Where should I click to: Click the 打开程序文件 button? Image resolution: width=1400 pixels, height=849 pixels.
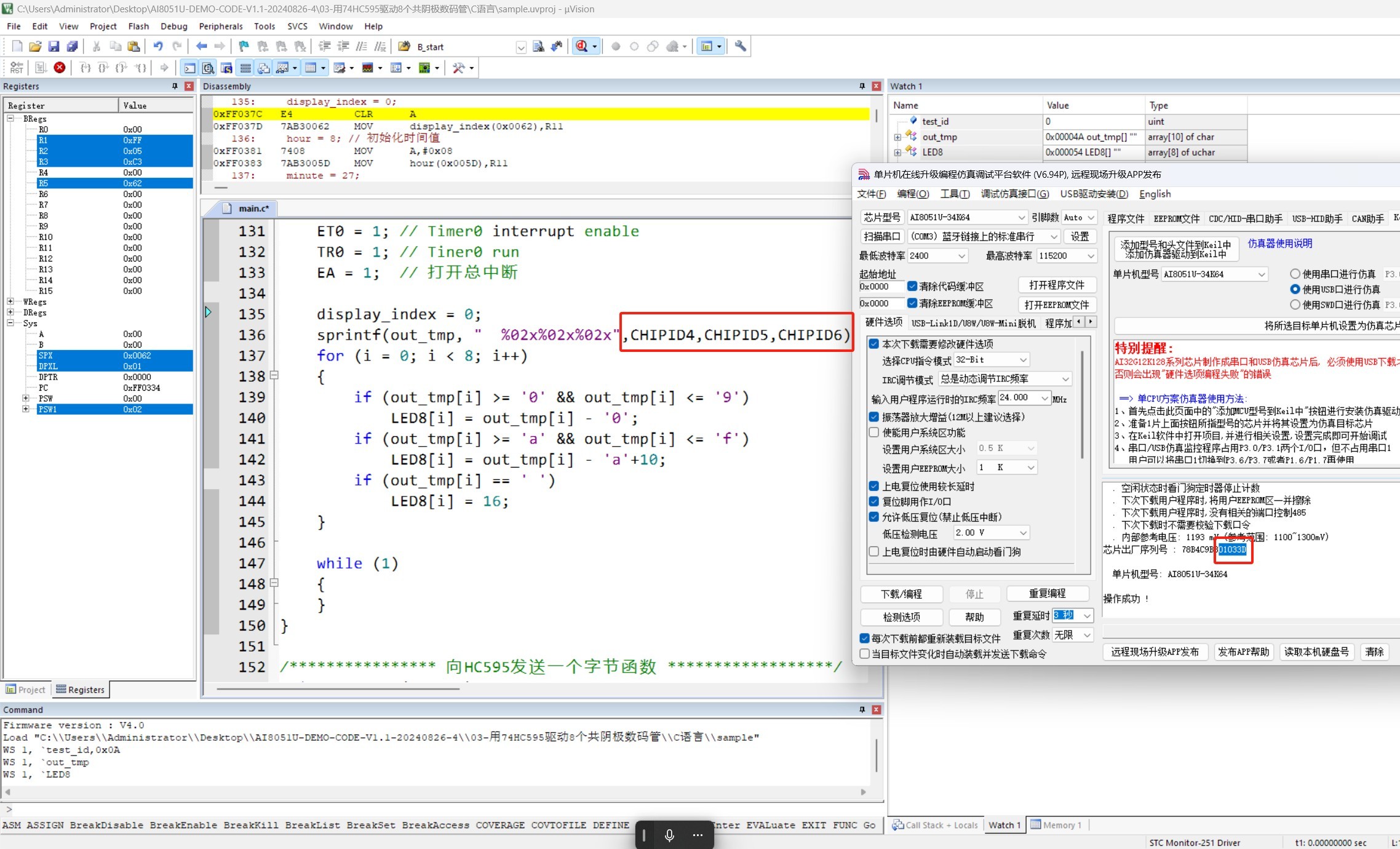pyautogui.click(x=1056, y=285)
